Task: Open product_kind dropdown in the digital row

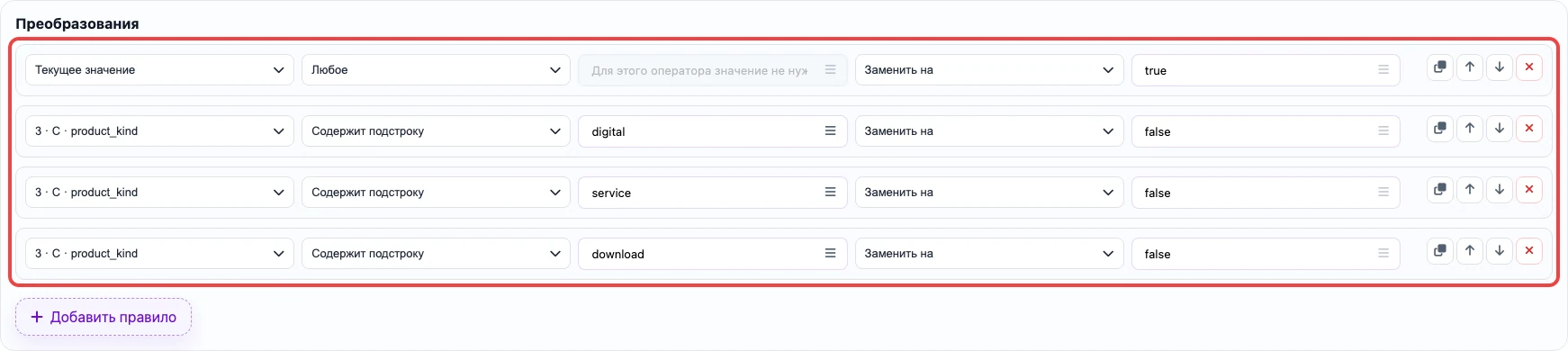Action: (x=159, y=131)
